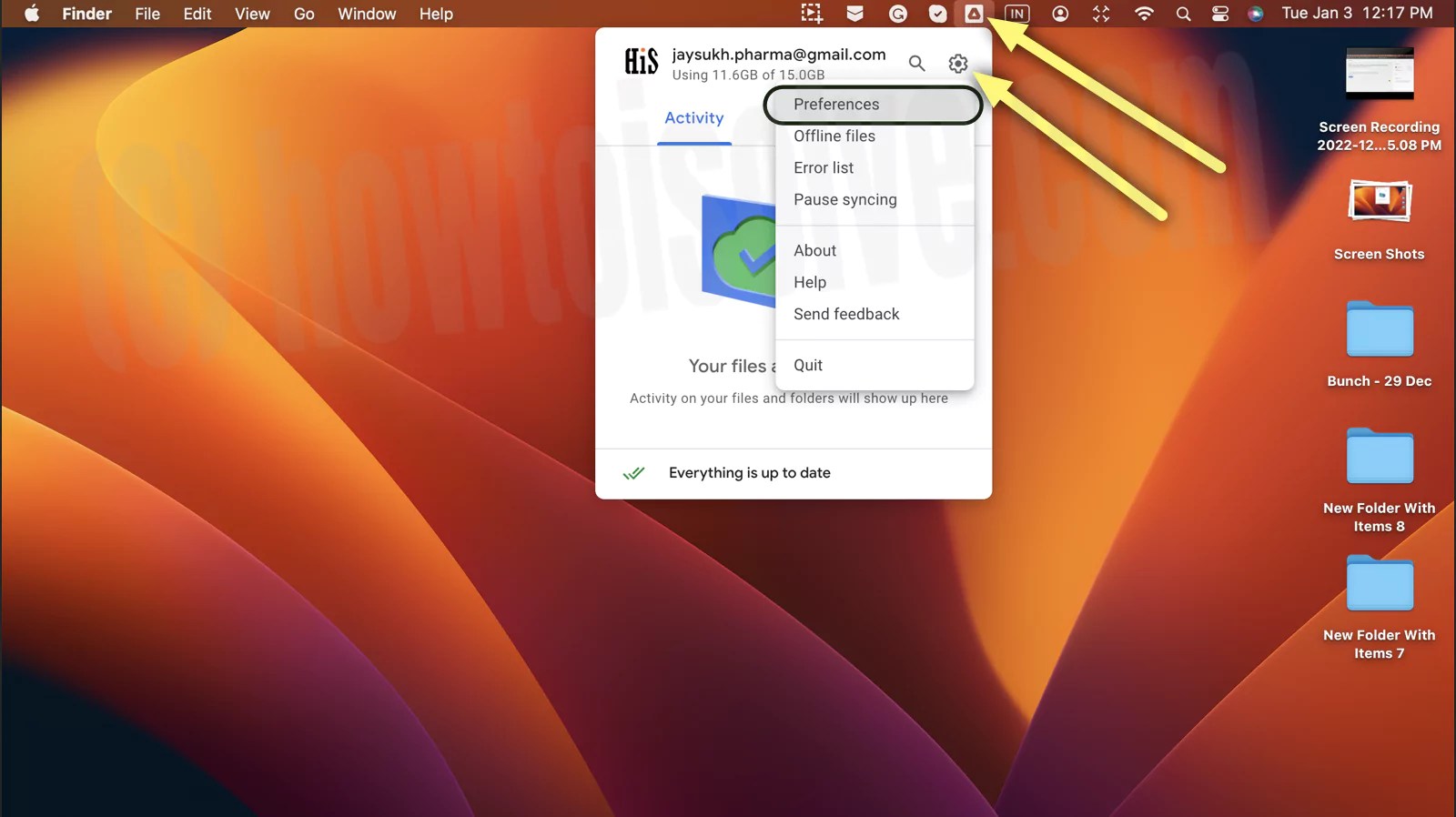1456x817 pixels.
Task: Choose Pause syncing in the menu
Action: tap(874, 199)
